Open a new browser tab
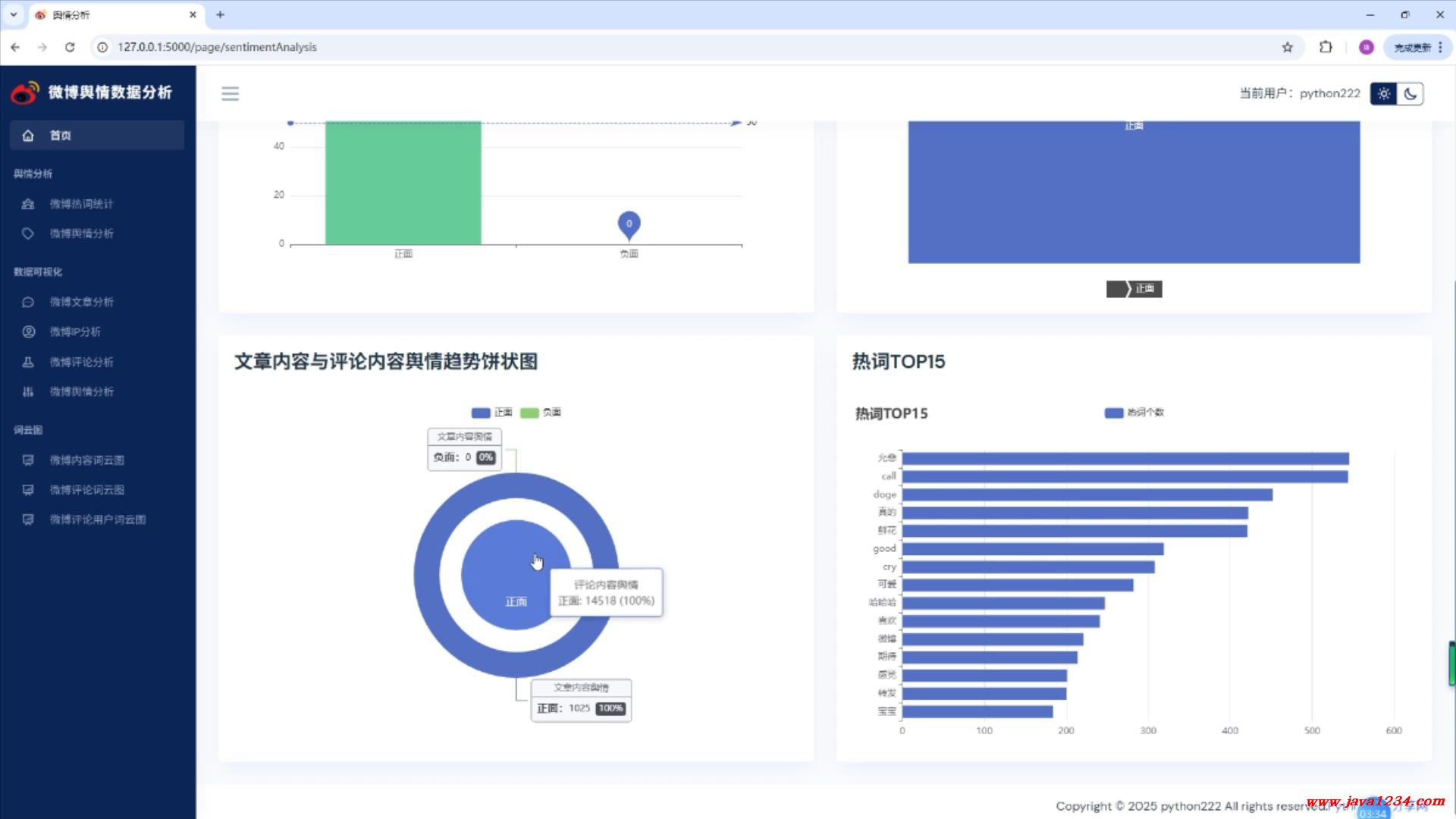Viewport: 1456px width, 819px height. pyautogui.click(x=220, y=14)
